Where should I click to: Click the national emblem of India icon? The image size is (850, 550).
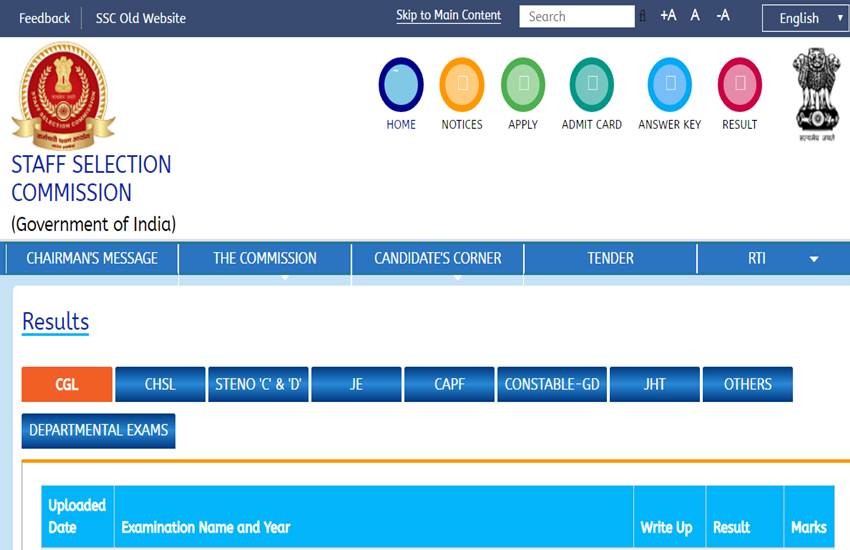click(816, 90)
